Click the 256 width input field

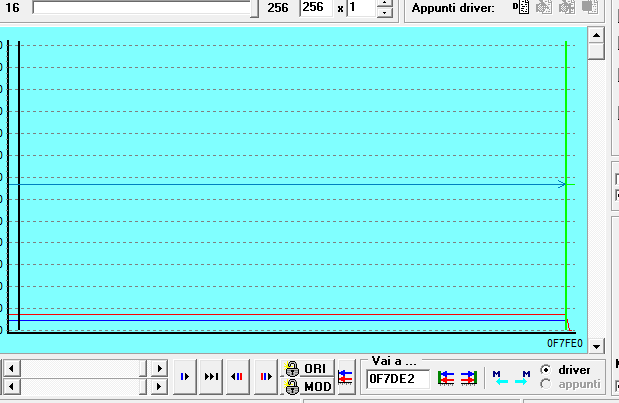pyautogui.click(x=315, y=8)
